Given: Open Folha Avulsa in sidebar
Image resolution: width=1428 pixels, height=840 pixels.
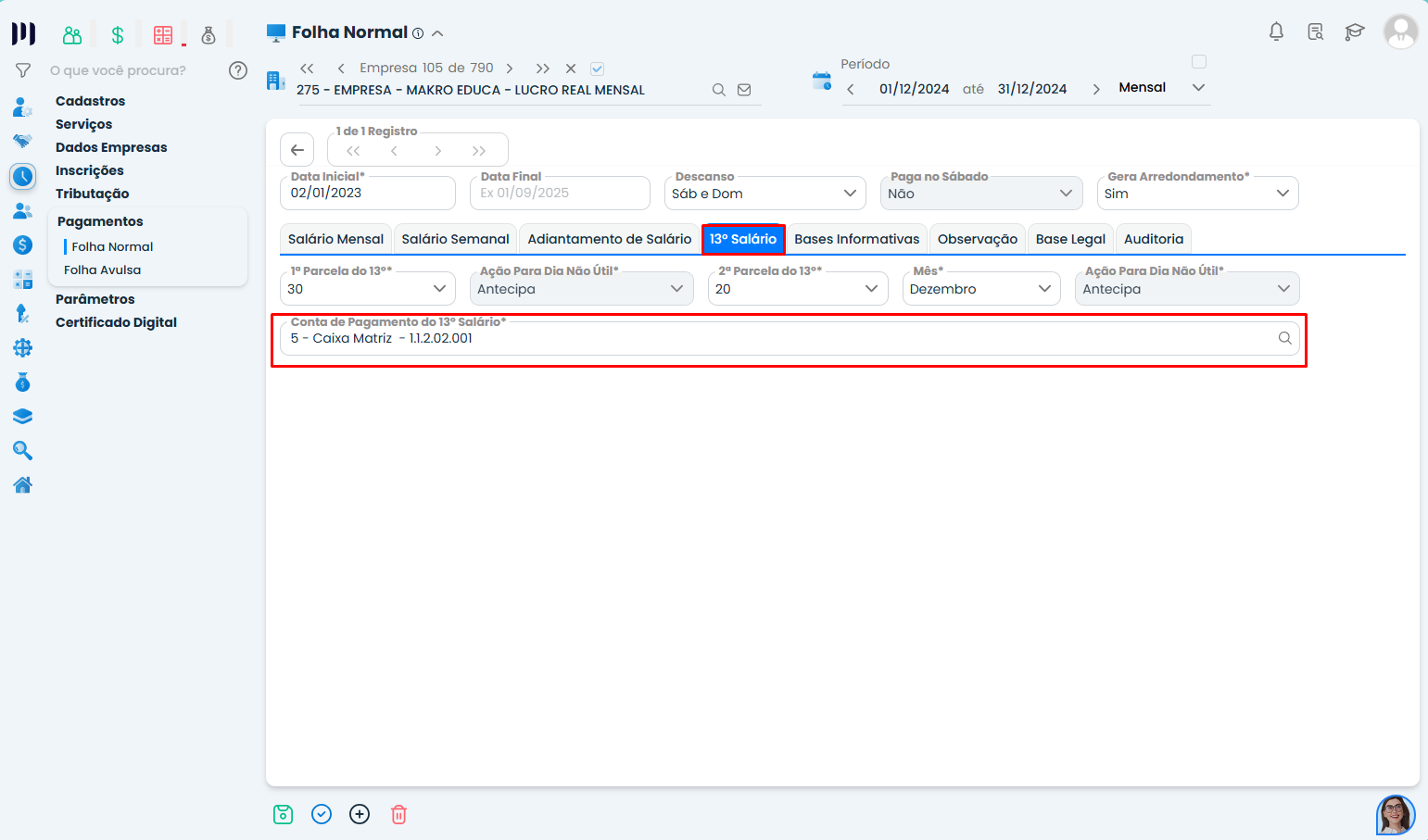Looking at the screenshot, I should coord(102,270).
